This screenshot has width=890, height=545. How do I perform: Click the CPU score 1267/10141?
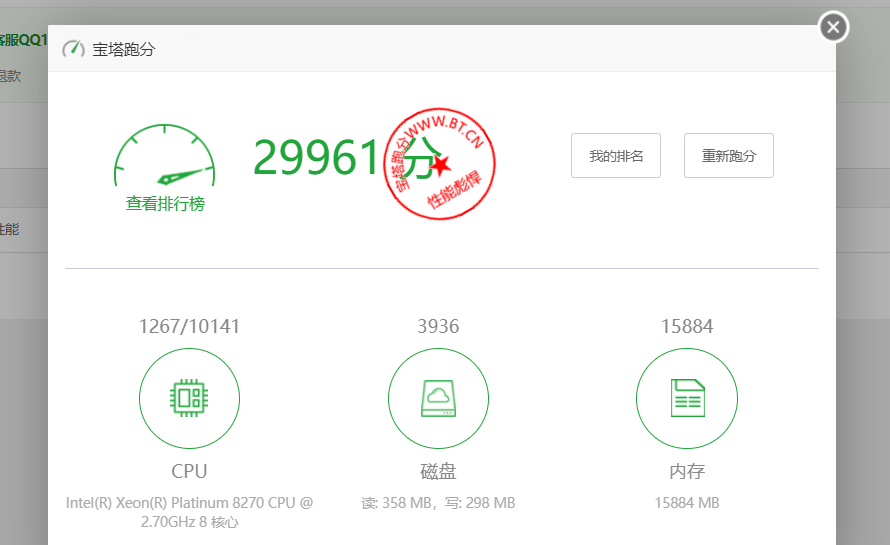189,326
